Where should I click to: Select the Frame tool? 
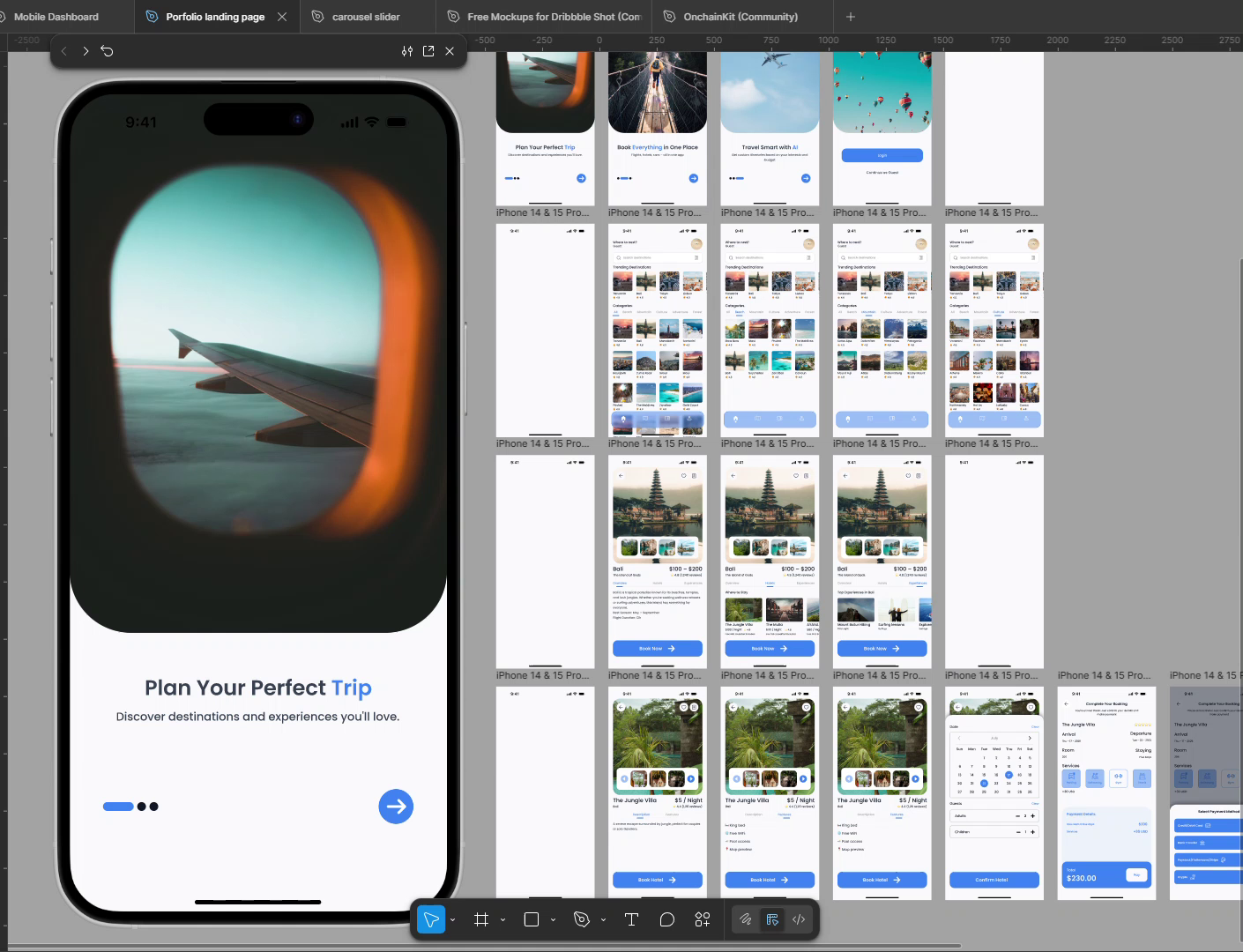pos(481,919)
